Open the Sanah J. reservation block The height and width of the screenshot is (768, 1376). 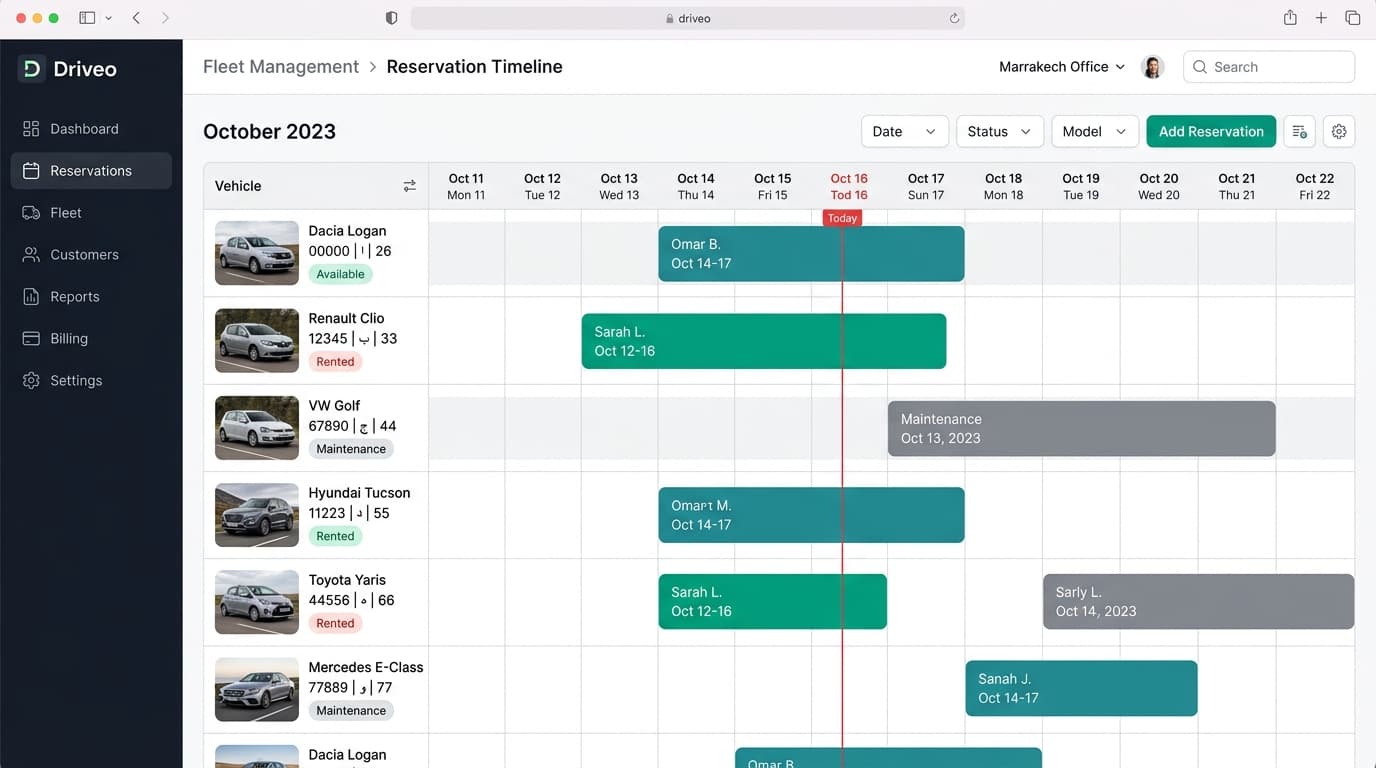1081,689
